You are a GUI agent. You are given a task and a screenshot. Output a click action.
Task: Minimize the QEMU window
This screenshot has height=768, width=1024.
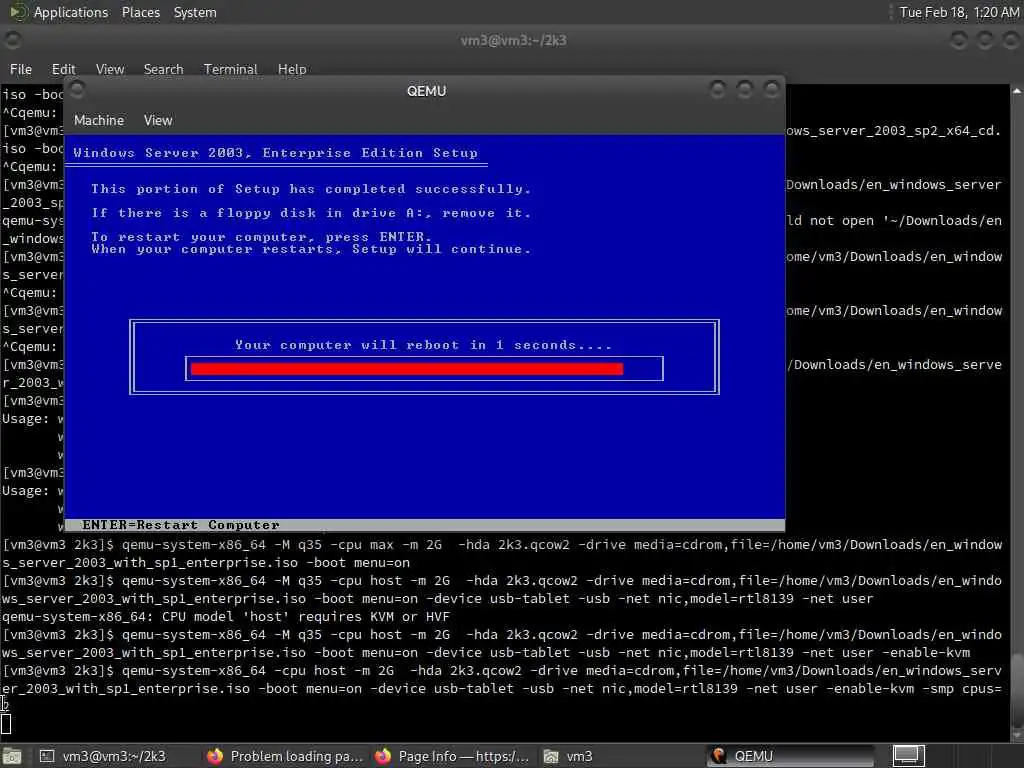[x=718, y=89]
